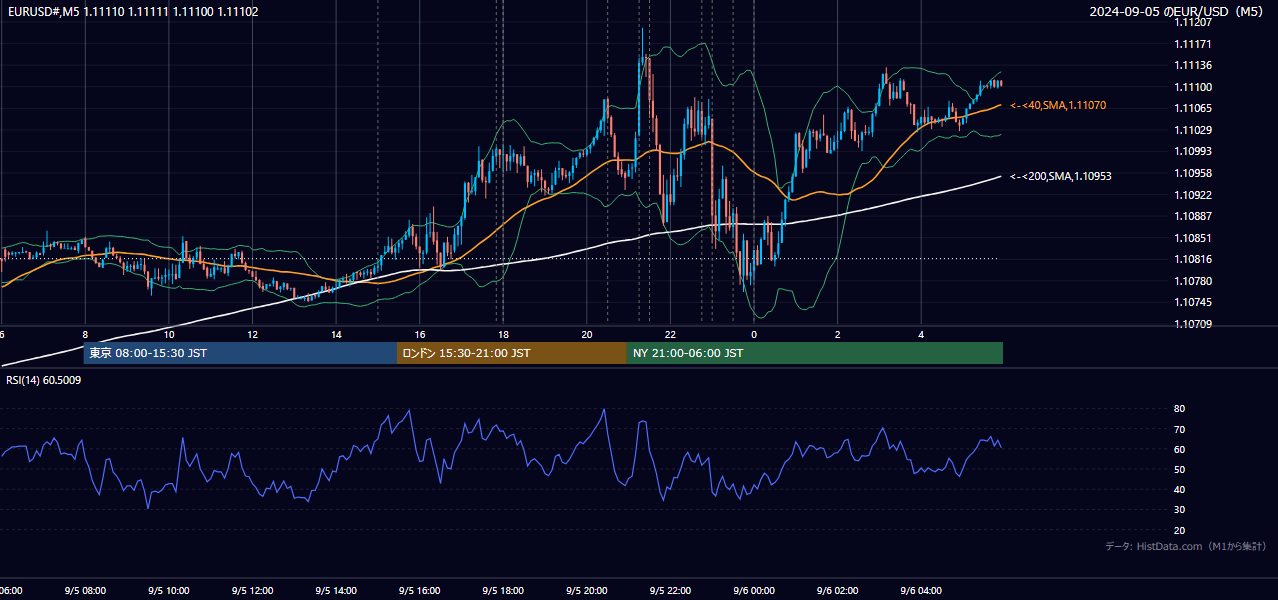The height and width of the screenshot is (600, 1278).
Task: Click the 9/5 18:00 time label
Action: (x=503, y=590)
